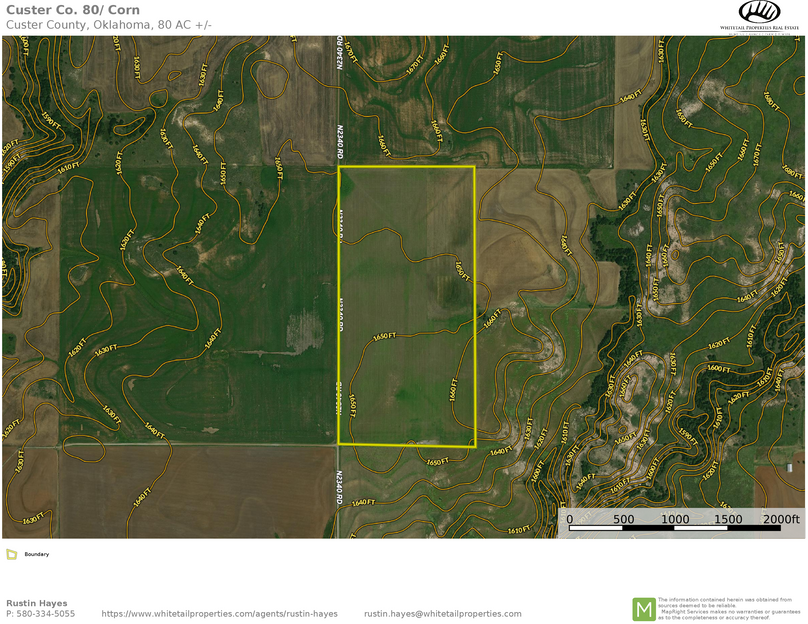Screen dimensions: 808x624
Task: Click the phone number 580-334-5055
Action: coord(40,614)
